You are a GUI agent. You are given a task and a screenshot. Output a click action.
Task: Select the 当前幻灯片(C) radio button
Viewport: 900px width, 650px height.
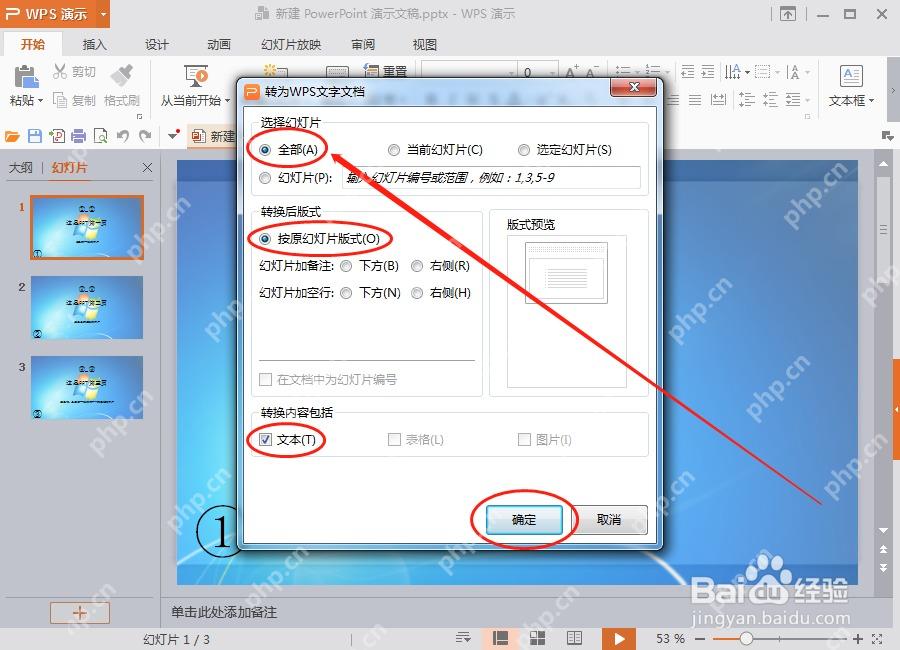394,150
